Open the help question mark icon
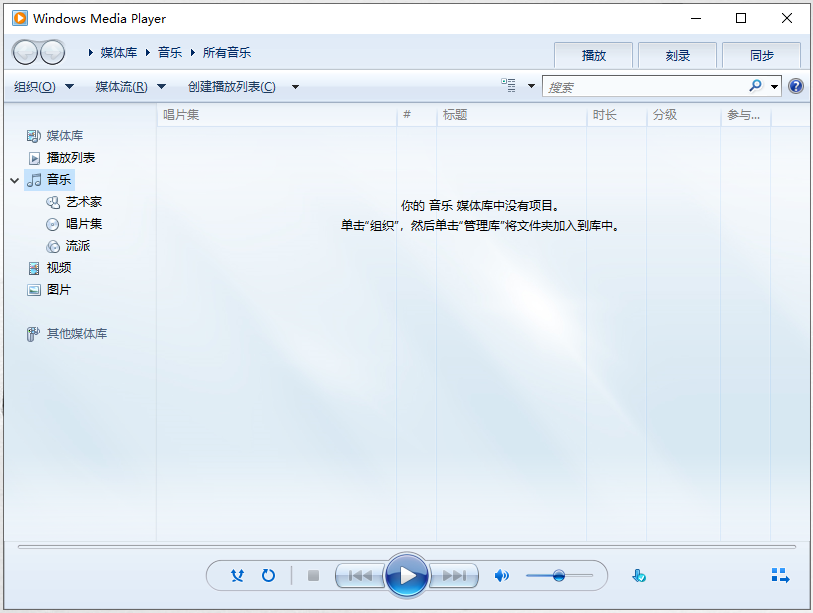The width and height of the screenshot is (813, 613). (x=796, y=86)
